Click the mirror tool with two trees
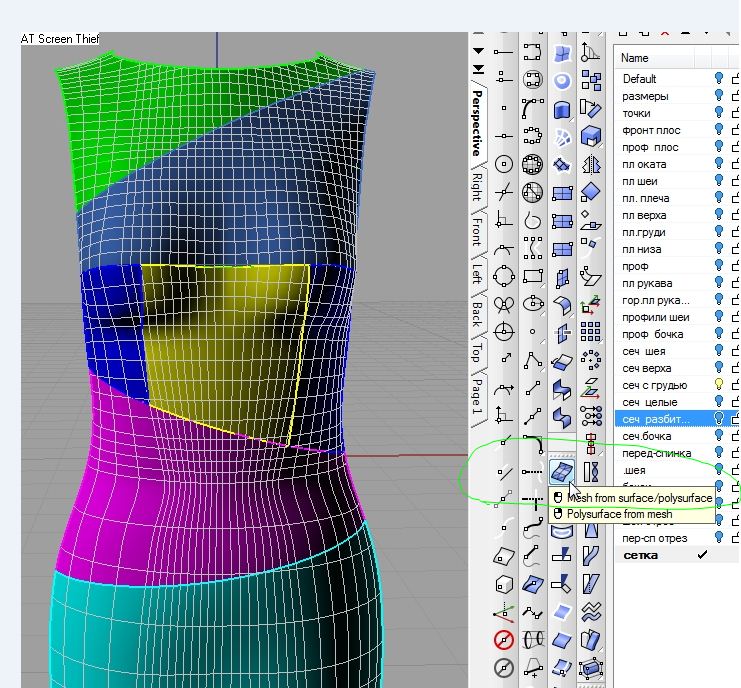The height and width of the screenshot is (688, 741). [x=591, y=164]
